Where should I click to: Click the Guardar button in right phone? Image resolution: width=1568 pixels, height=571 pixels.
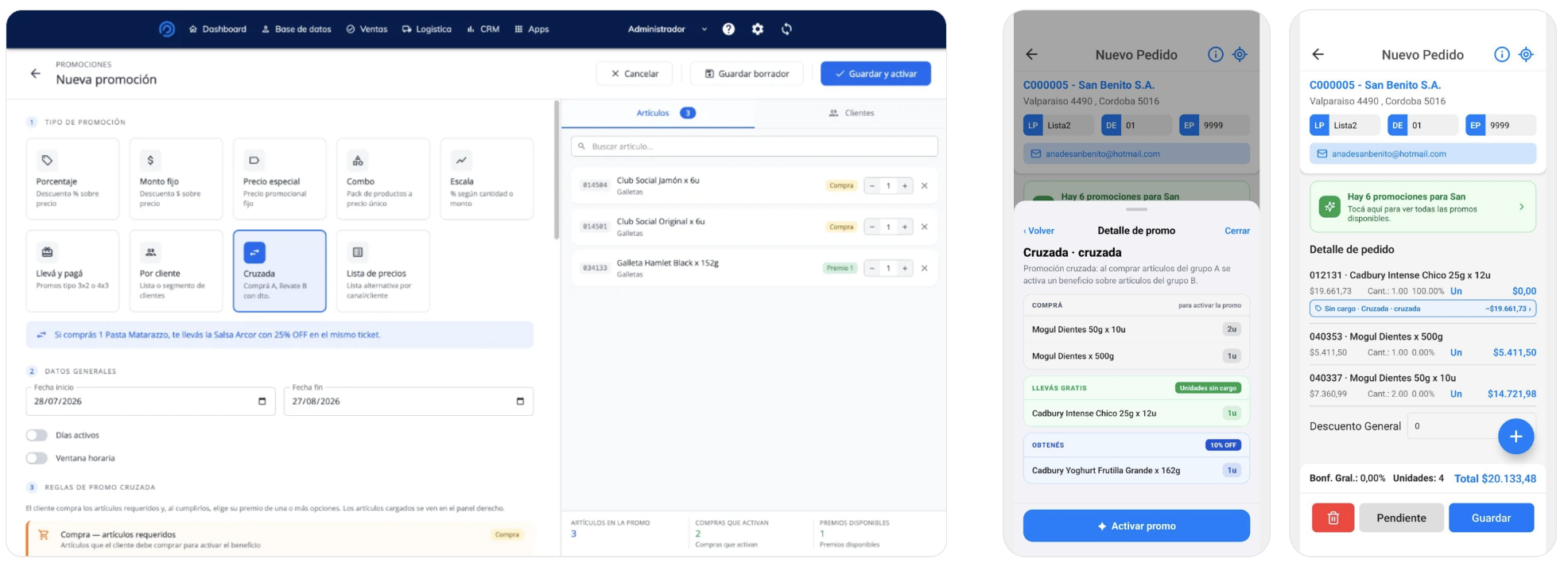tap(1491, 518)
